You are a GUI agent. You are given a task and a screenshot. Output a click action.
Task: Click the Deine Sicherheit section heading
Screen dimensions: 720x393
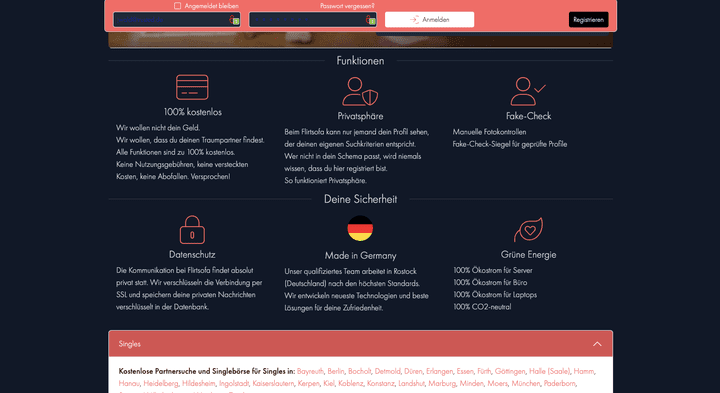(x=360, y=199)
